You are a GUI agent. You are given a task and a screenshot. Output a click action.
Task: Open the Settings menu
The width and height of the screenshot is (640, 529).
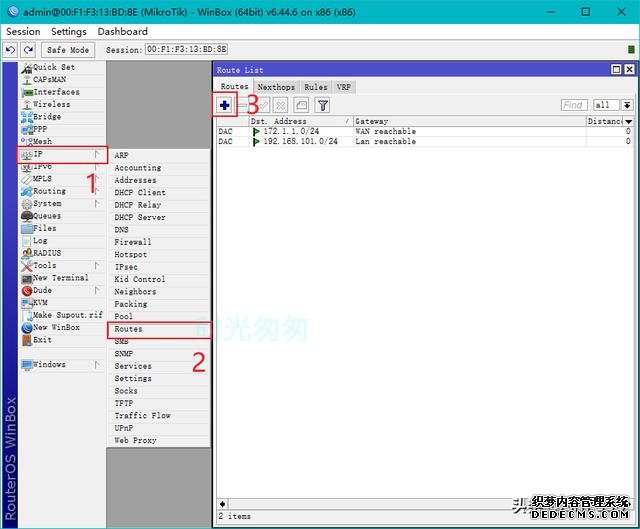click(69, 31)
